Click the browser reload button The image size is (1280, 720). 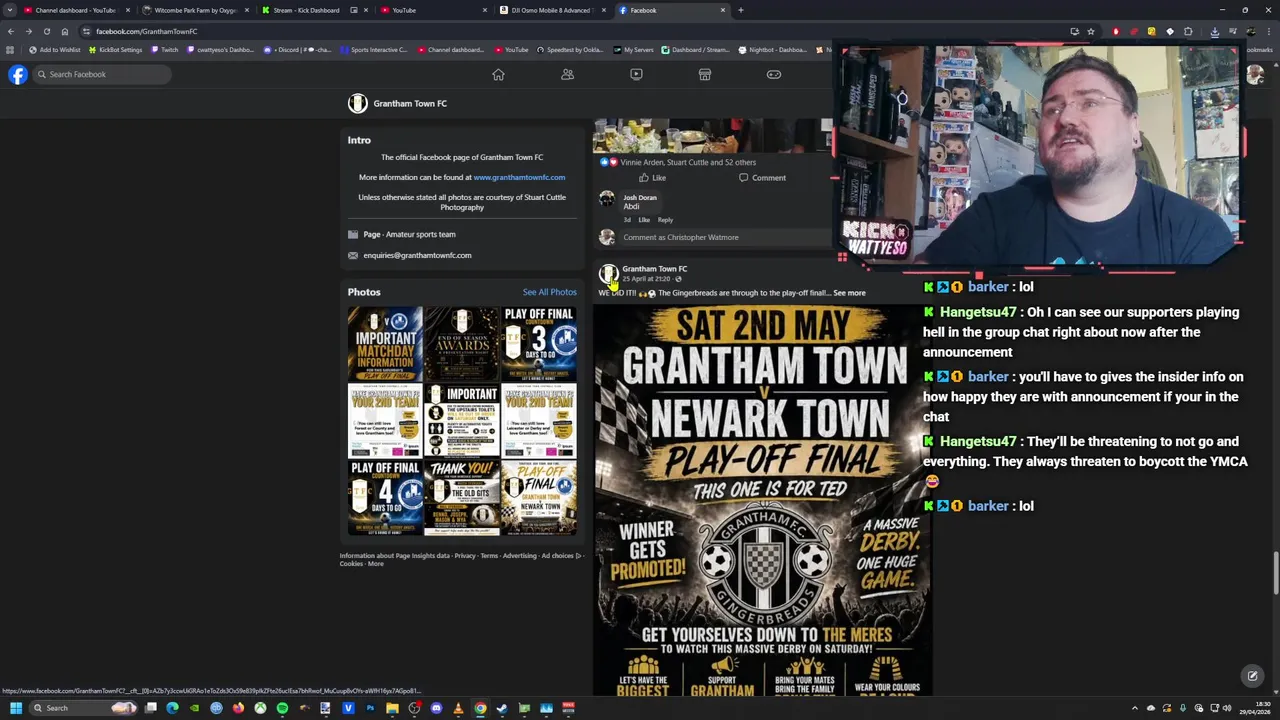(46, 31)
